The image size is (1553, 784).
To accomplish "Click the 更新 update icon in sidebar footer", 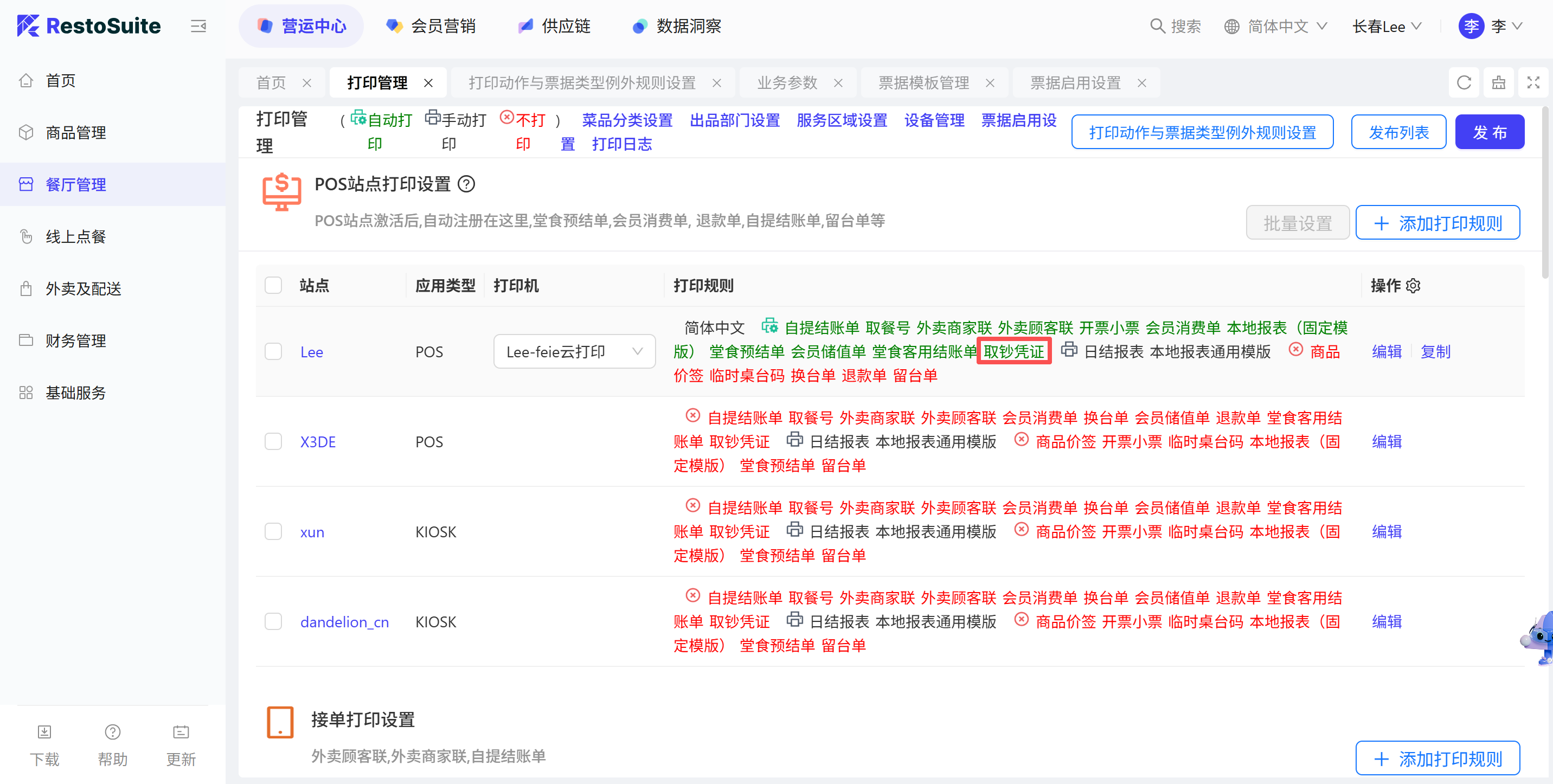I will click(181, 732).
